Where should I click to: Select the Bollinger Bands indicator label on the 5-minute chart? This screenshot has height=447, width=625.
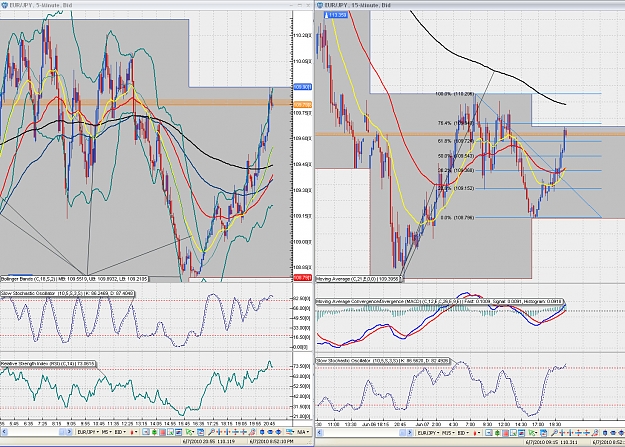click(x=74, y=279)
